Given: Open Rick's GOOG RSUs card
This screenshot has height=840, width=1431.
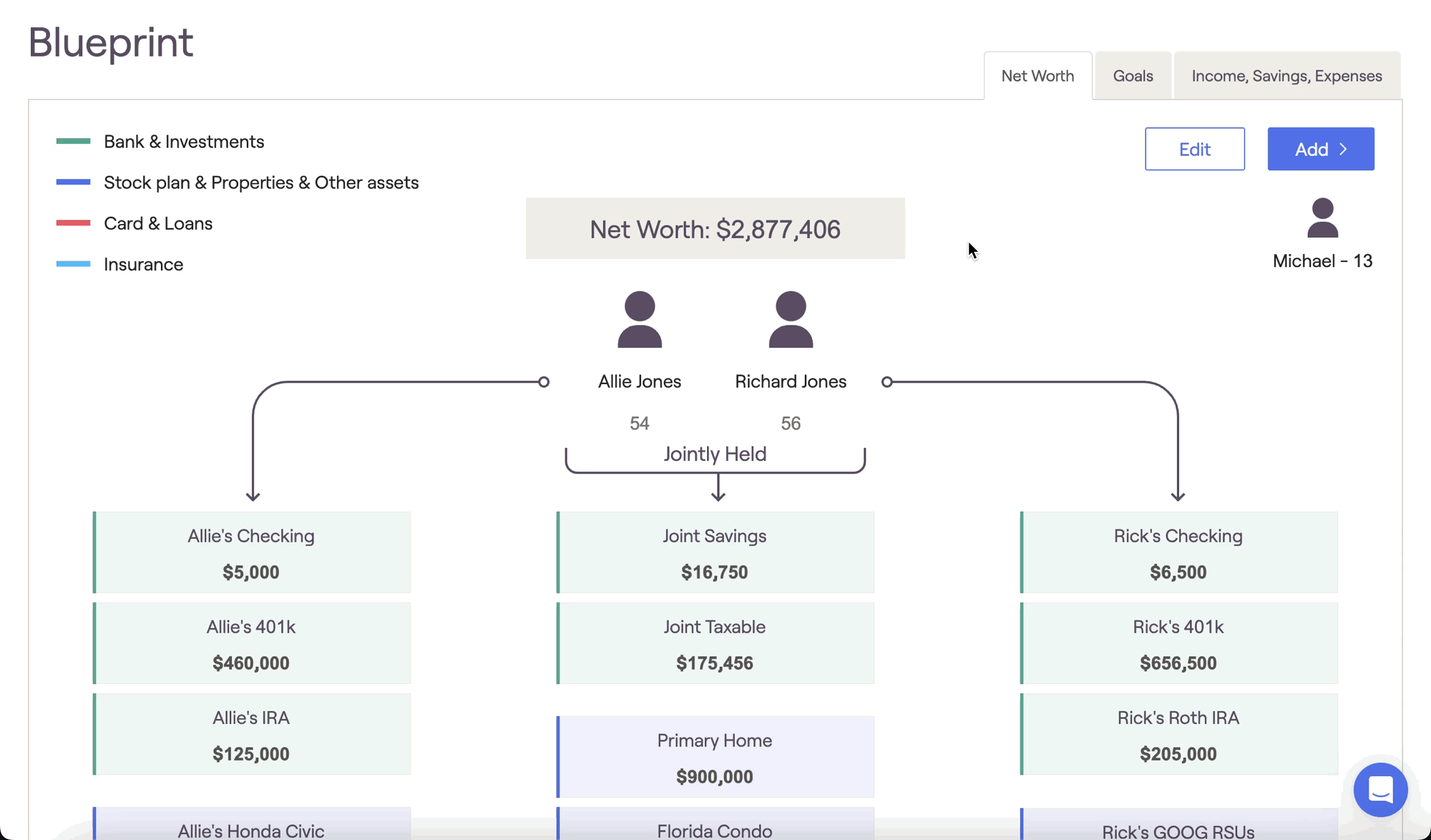Looking at the screenshot, I should coord(1178,824).
